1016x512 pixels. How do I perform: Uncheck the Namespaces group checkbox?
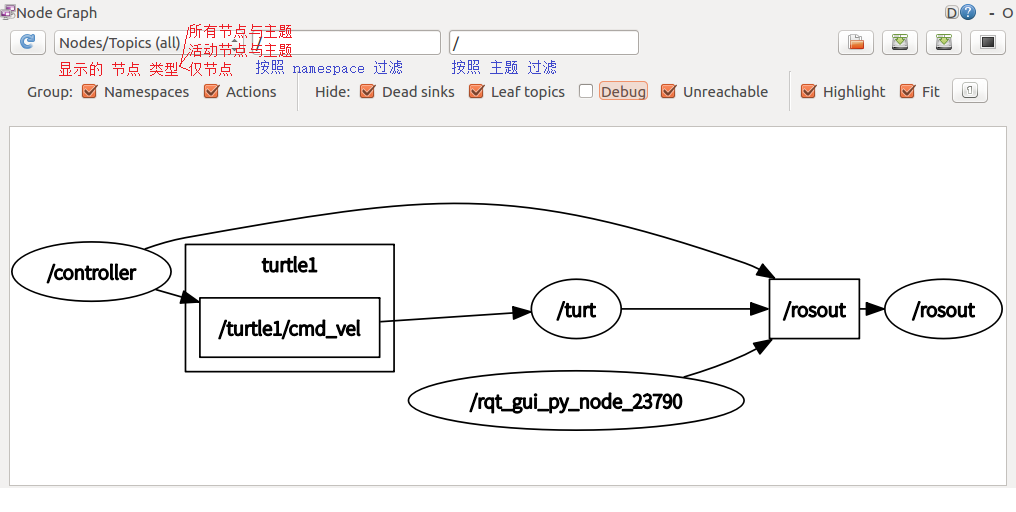89,91
